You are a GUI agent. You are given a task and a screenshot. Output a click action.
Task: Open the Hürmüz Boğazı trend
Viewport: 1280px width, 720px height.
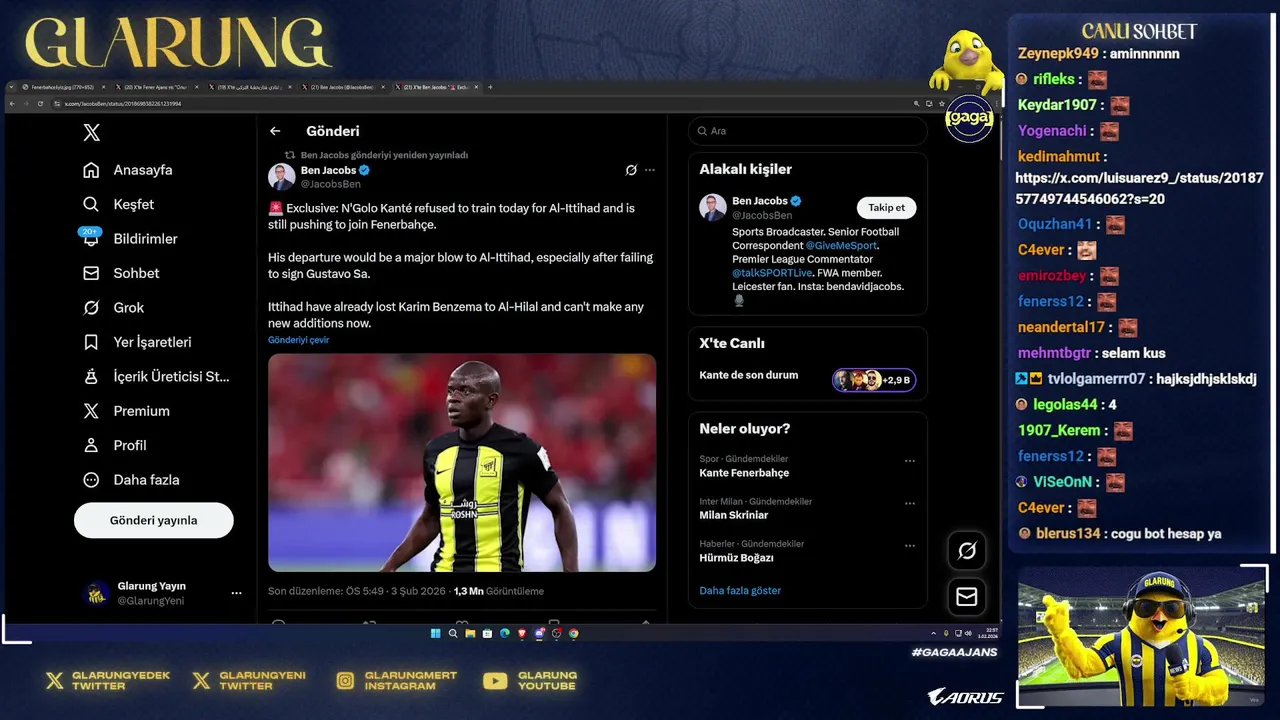tap(736, 558)
